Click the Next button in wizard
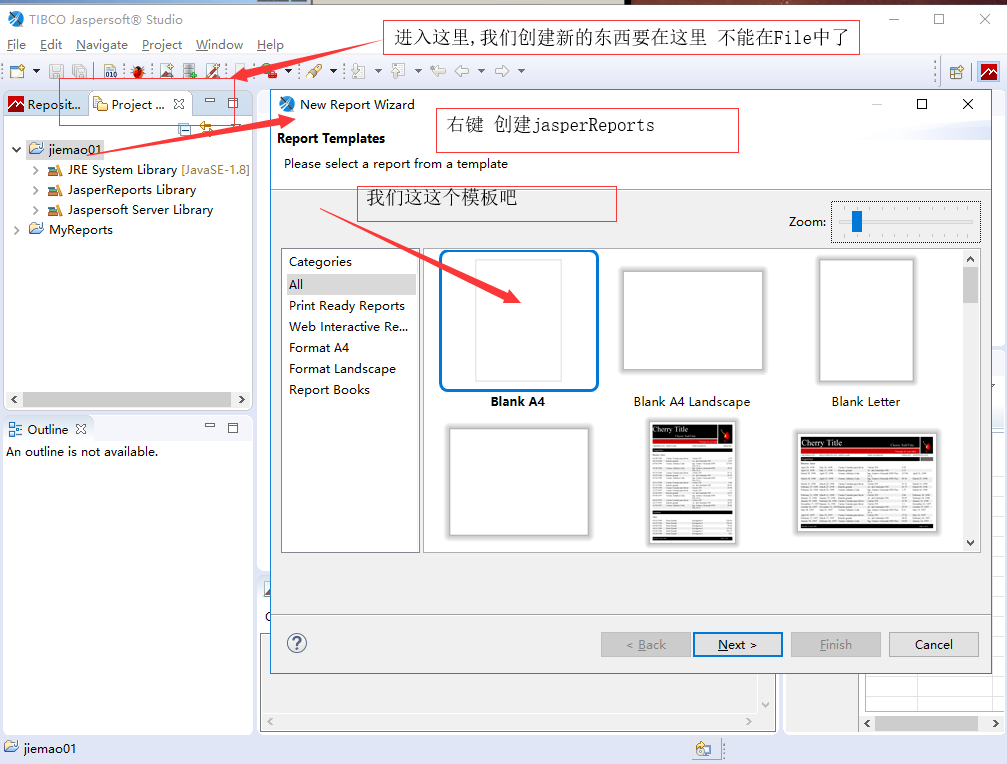This screenshot has height=764, width=1007. click(x=737, y=645)
